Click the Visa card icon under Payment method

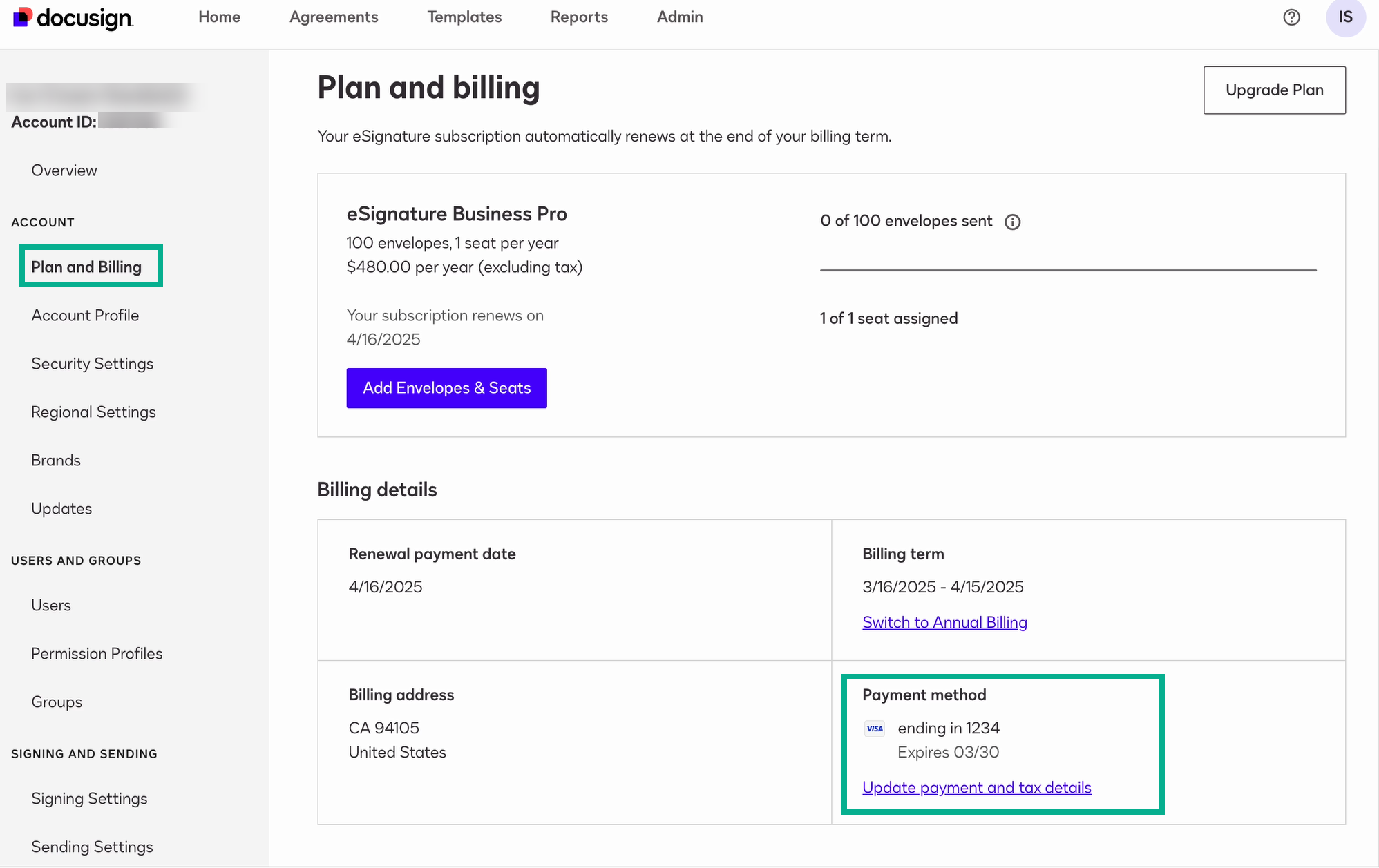coord(875,729)
